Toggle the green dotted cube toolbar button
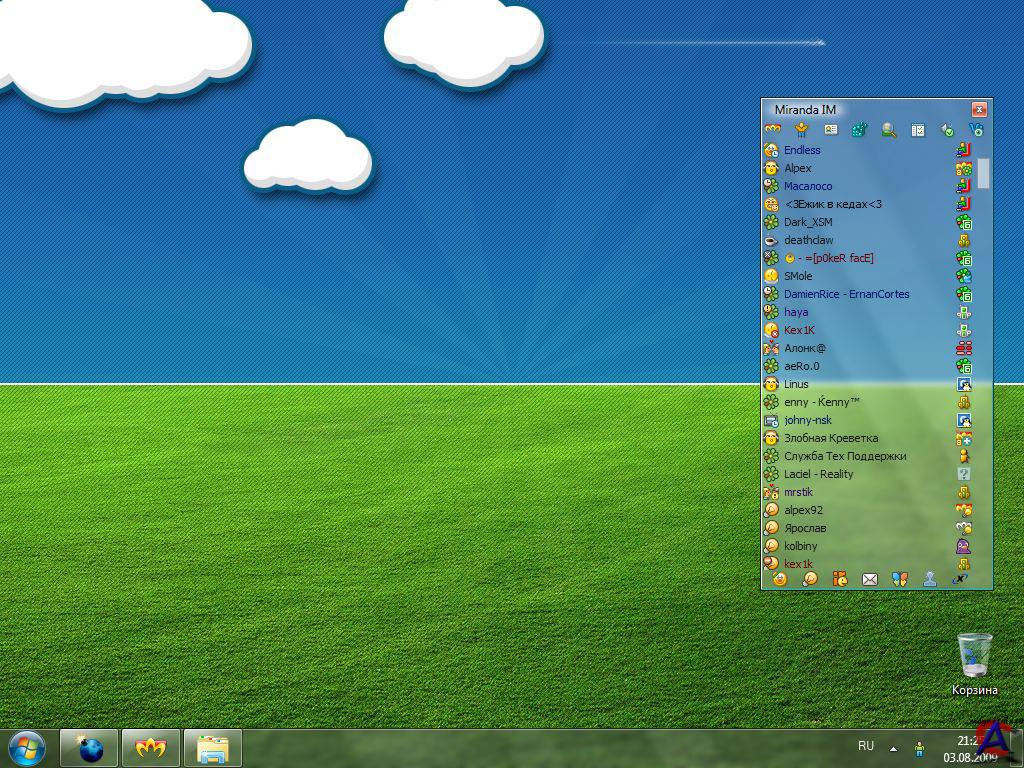The image size is (1024, 768). pos(859,130)
